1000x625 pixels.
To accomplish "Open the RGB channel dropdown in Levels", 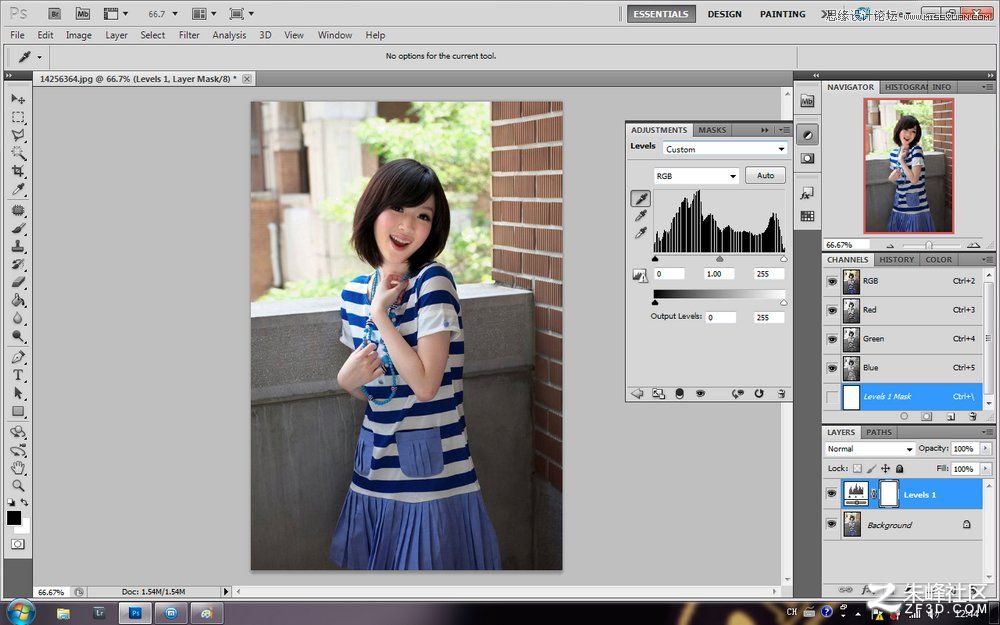I will tap(696, 175).
